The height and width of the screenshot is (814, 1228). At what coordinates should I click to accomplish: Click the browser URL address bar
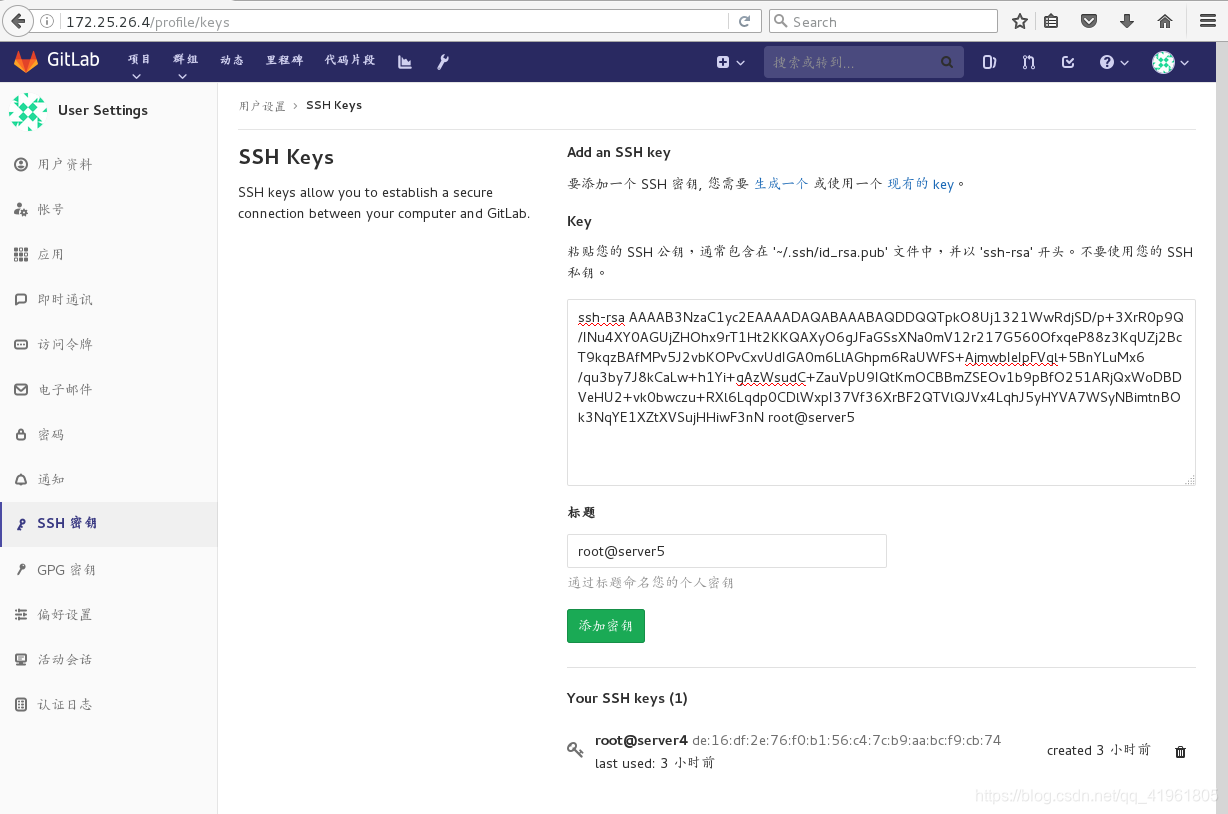click(395, 21)
